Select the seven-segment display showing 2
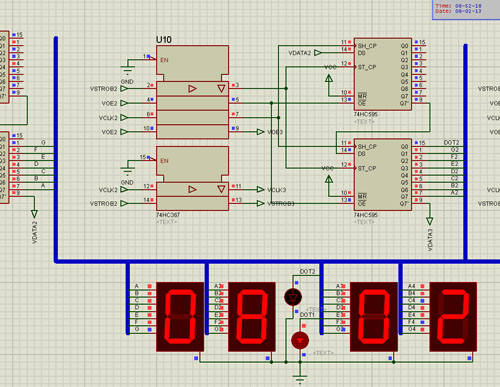This screenshot has width=500, height=387. pyautogui.click(x=453, y=317)
